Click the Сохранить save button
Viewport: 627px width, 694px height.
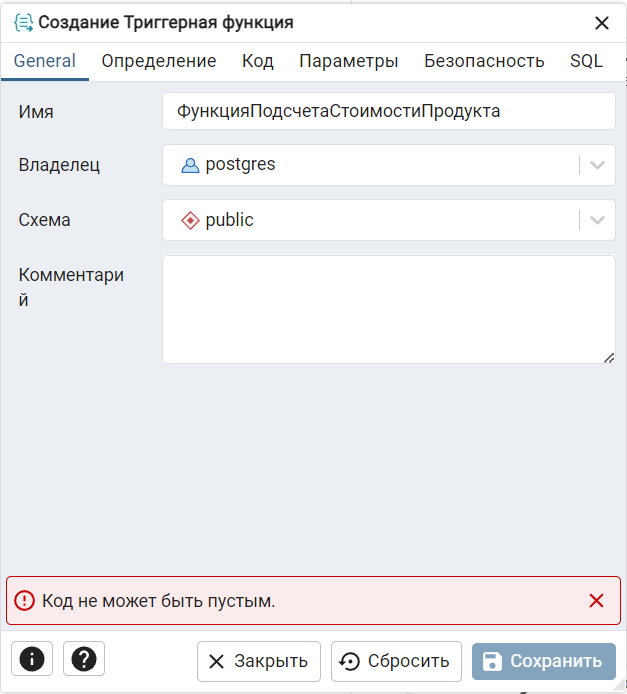coord(544,661)
